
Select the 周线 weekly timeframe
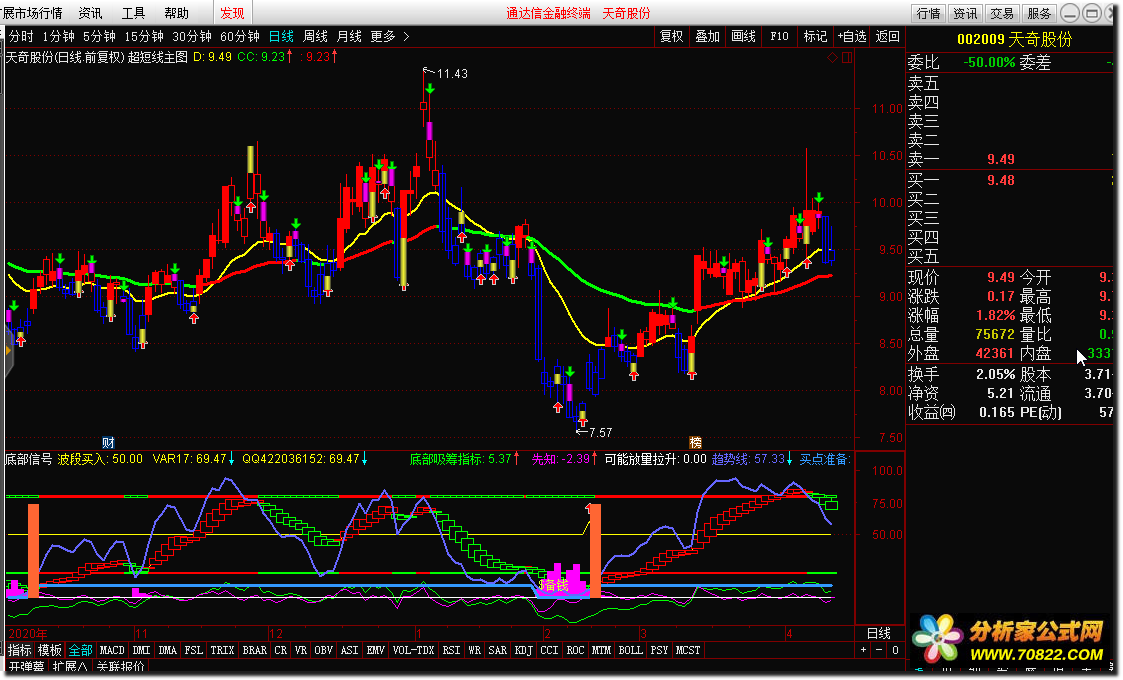[315, 36]
